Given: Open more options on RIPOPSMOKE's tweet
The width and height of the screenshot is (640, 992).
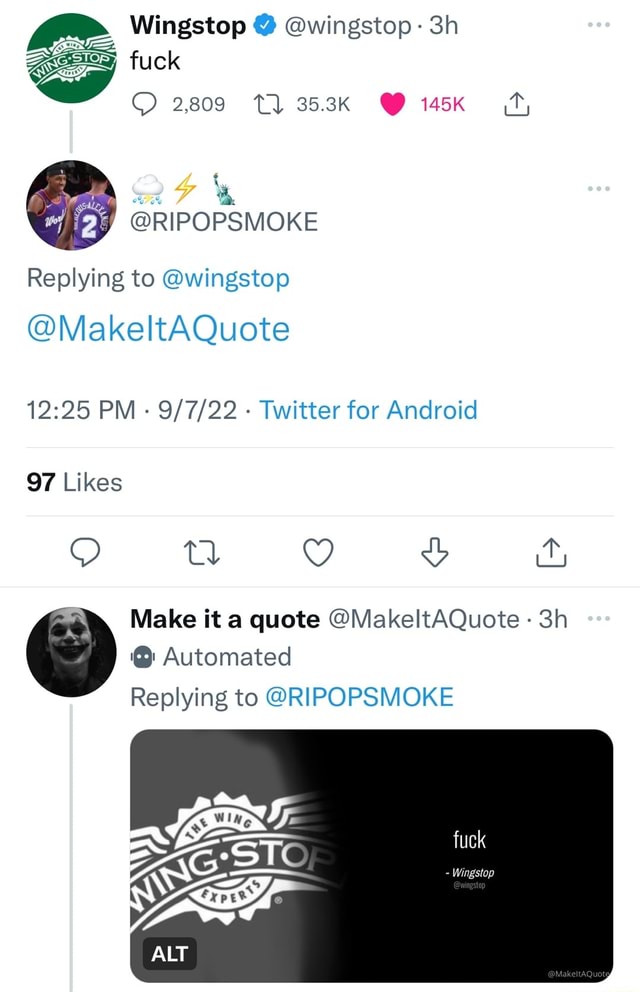Looking at the screenshot, I should (x=598, y=187).
